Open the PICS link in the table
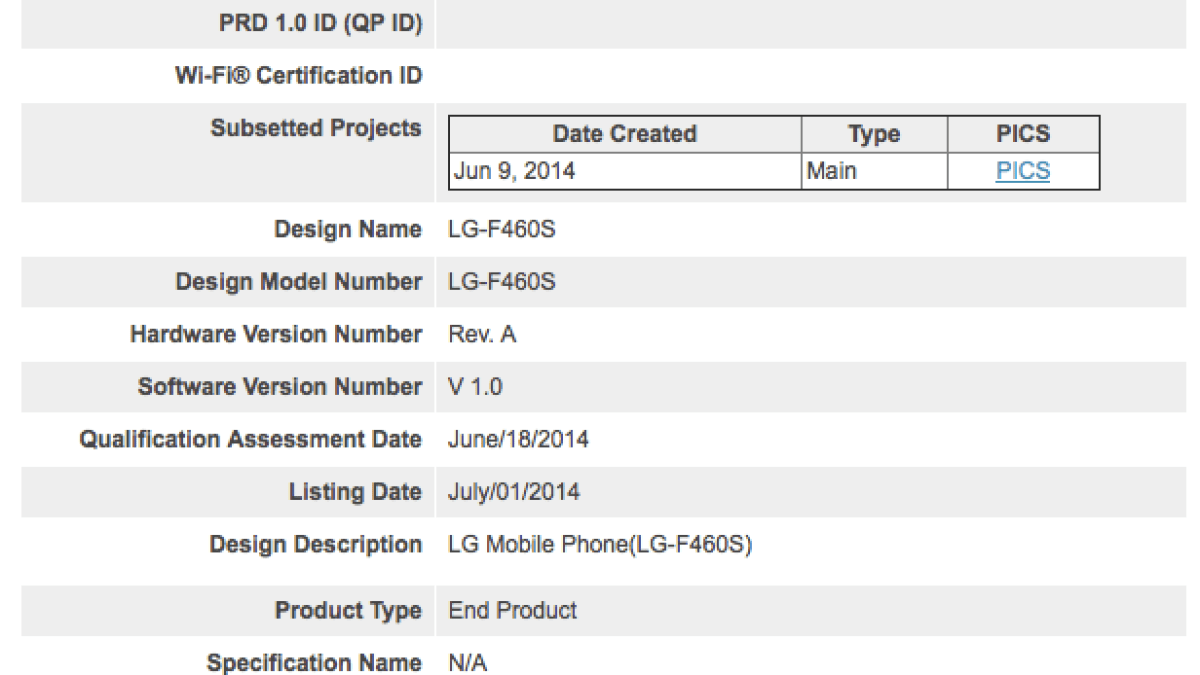 pyautogui.click(x=1022, y=171)
